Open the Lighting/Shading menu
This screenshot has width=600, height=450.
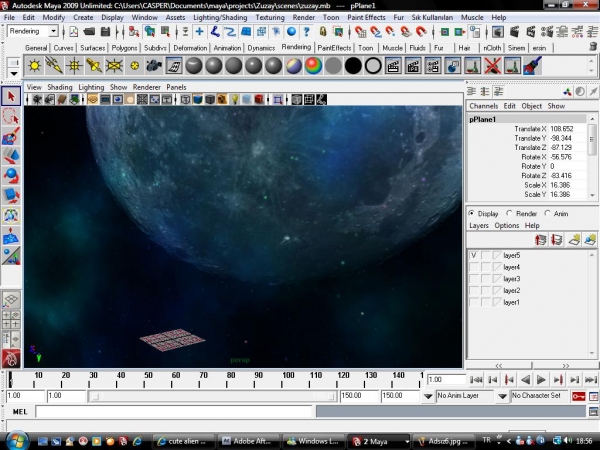pos(220,17)
